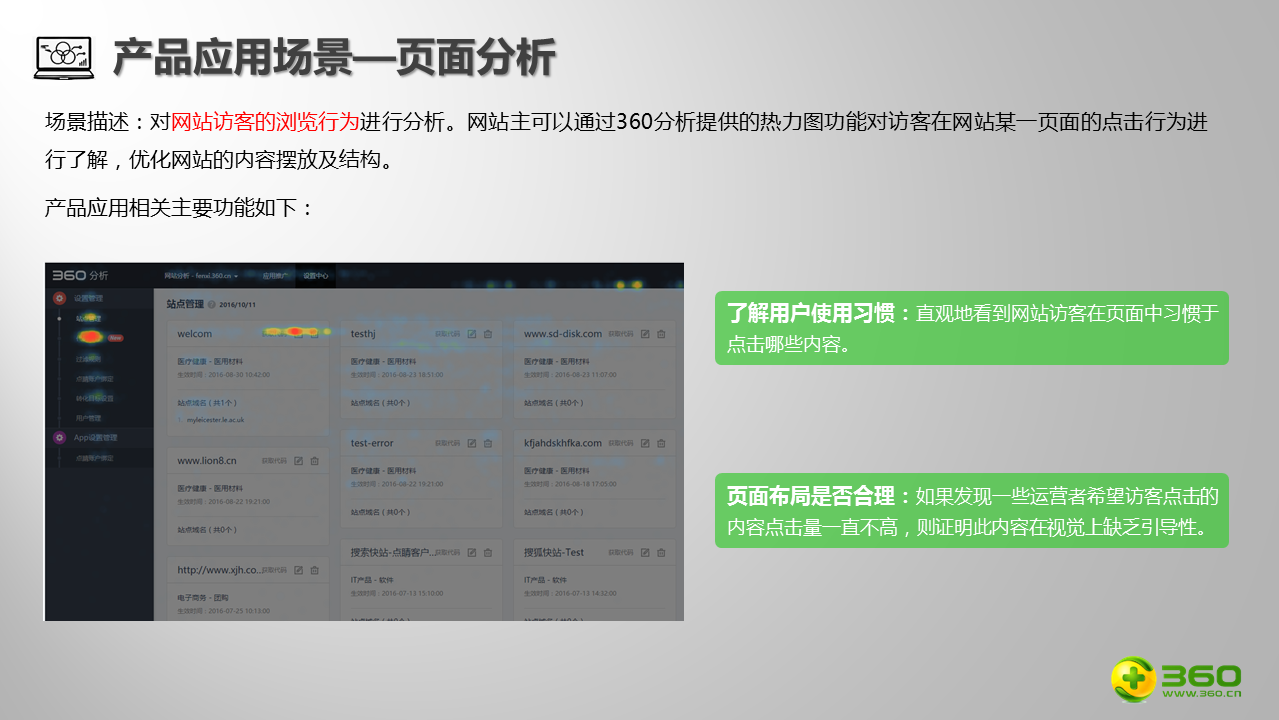The image size is (1279, 720).
Task: Click the red gear icon for 设置管理
Action: pos(60,298)
